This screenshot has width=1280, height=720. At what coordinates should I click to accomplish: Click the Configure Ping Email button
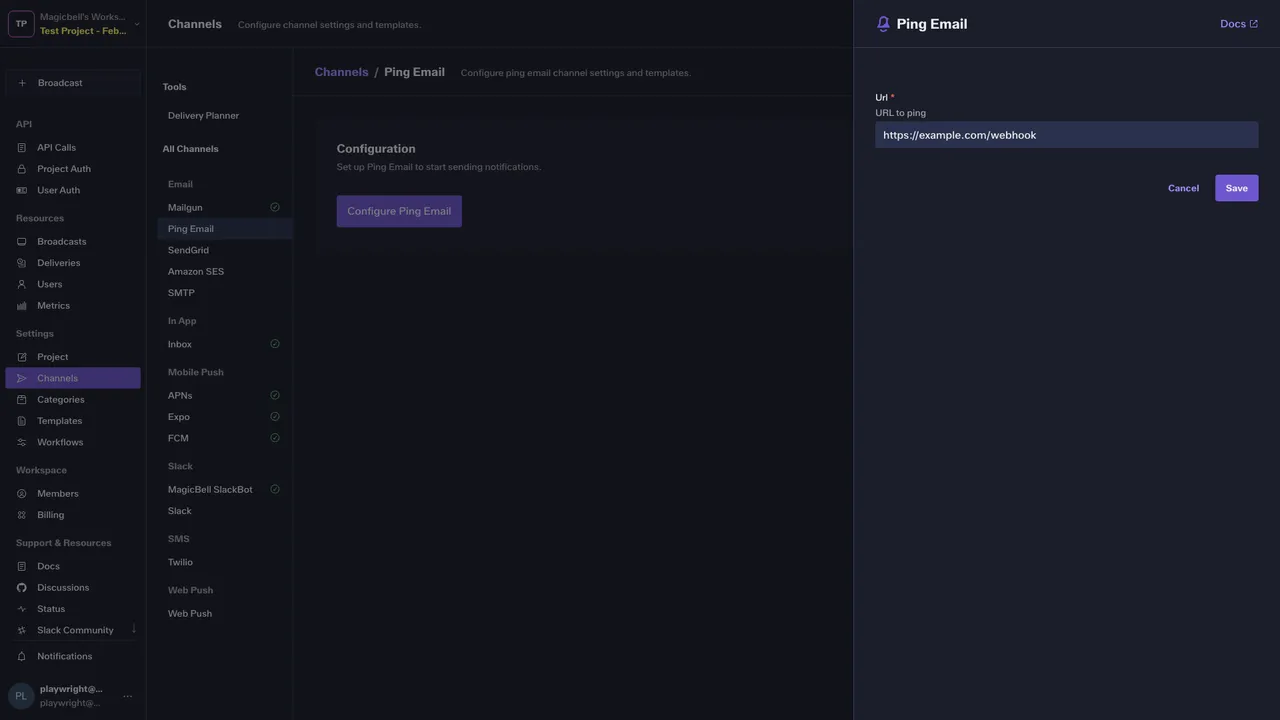(399, 211)
